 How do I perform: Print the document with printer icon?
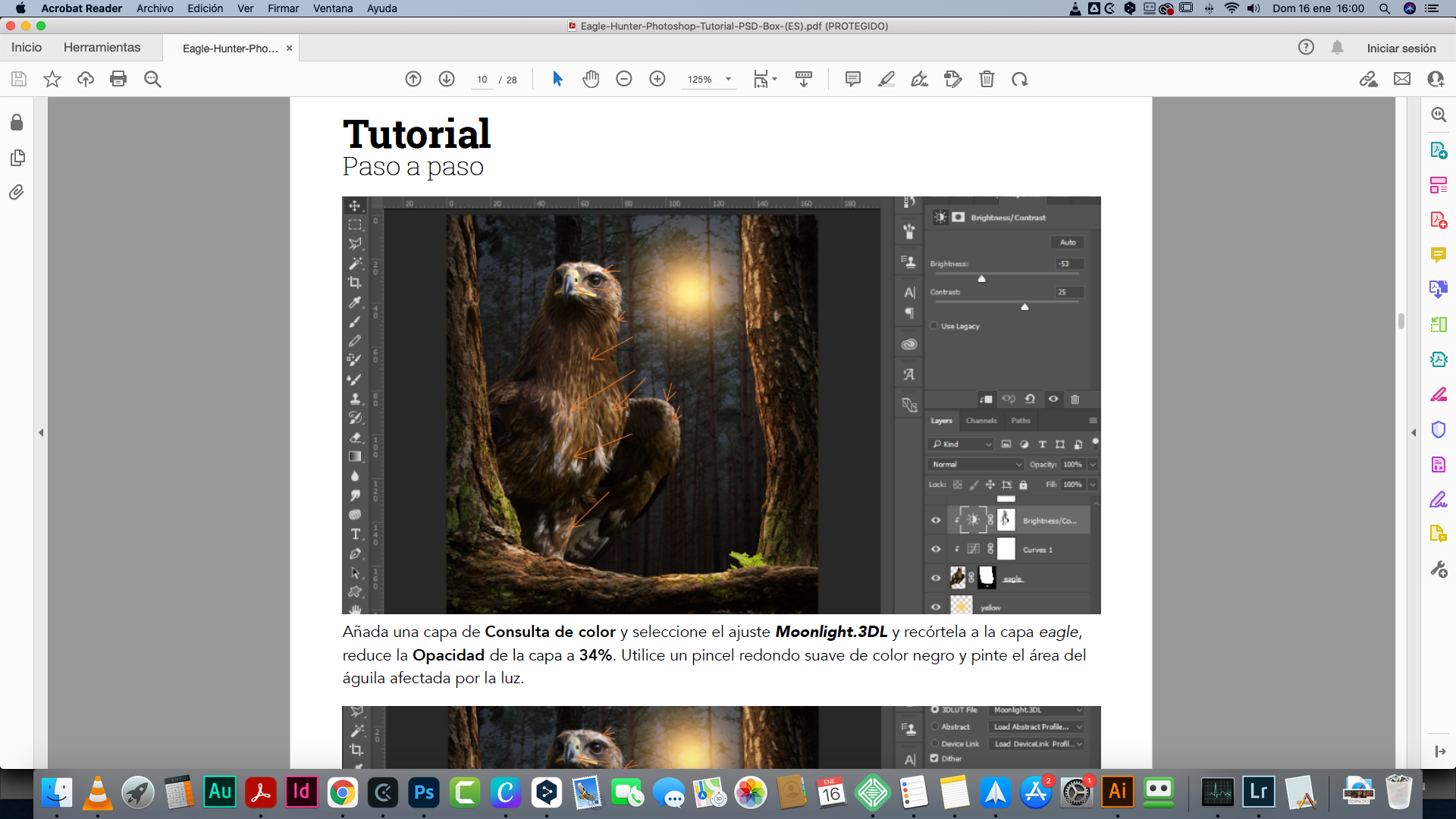[x=118, y=79]
